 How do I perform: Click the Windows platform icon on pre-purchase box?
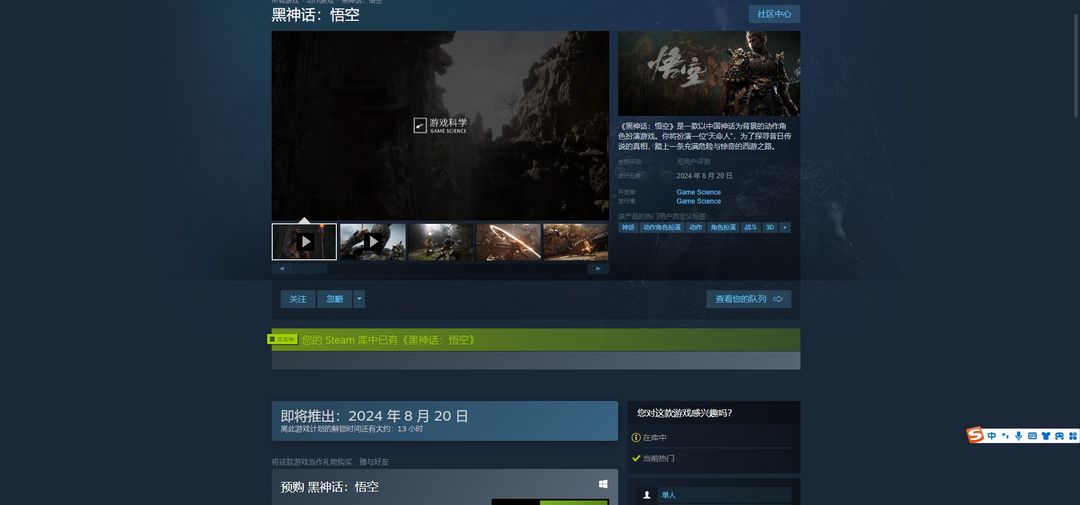pos(603,484)
